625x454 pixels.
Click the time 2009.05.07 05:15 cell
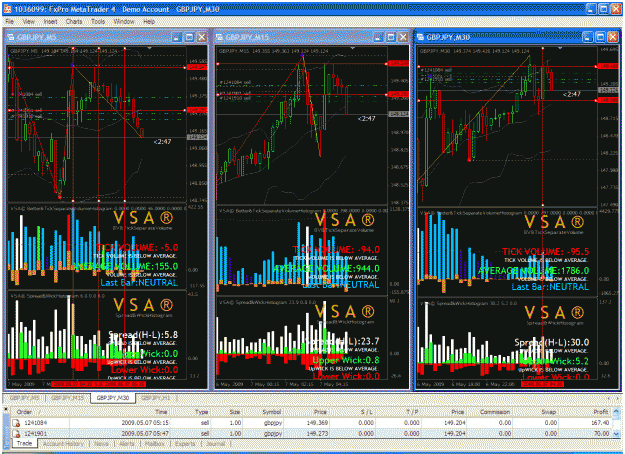click(x=145, y=423)
